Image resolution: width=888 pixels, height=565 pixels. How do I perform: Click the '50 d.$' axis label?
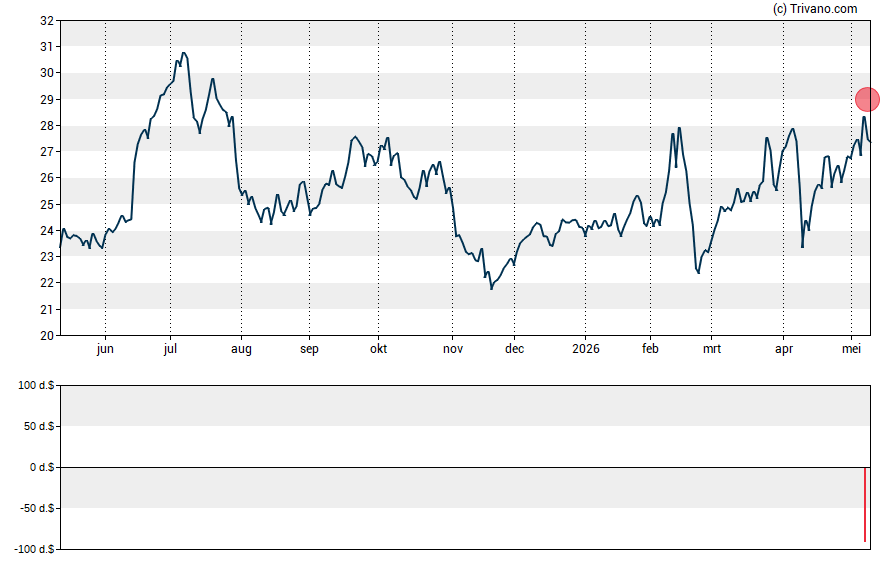[39, 426]
